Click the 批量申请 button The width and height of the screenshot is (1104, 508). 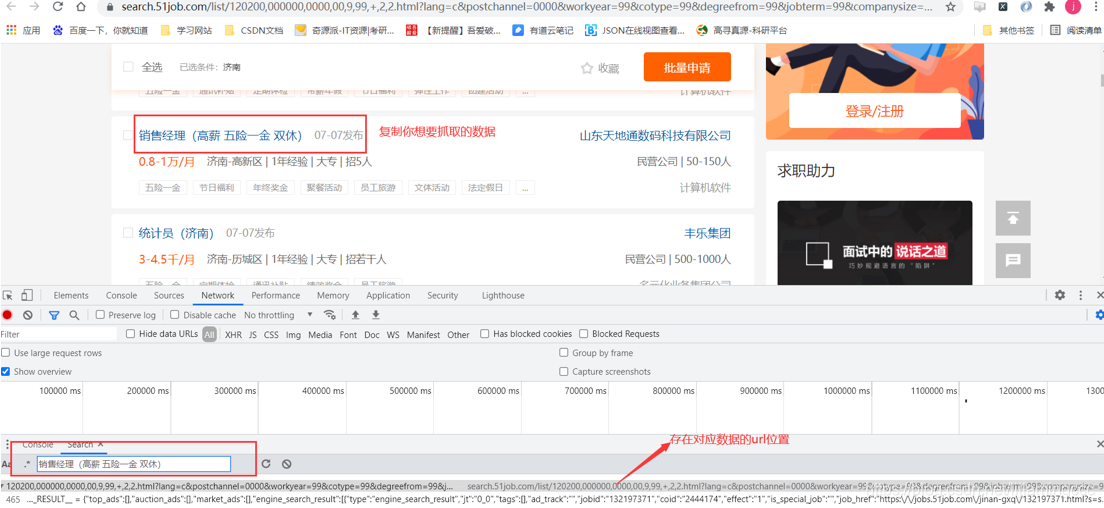point(687,67)
